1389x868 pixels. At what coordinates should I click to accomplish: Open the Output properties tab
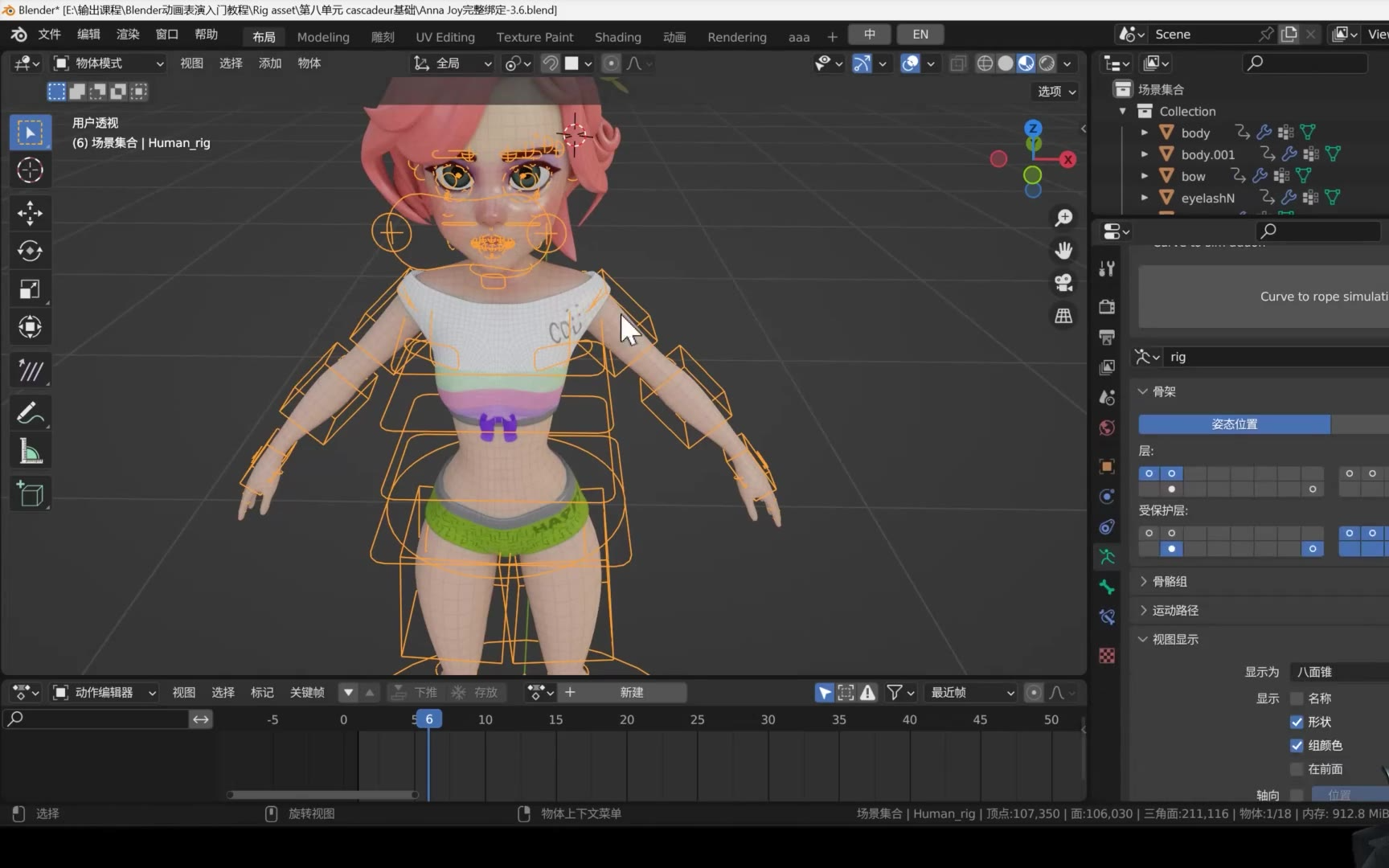coord(1107,337)
